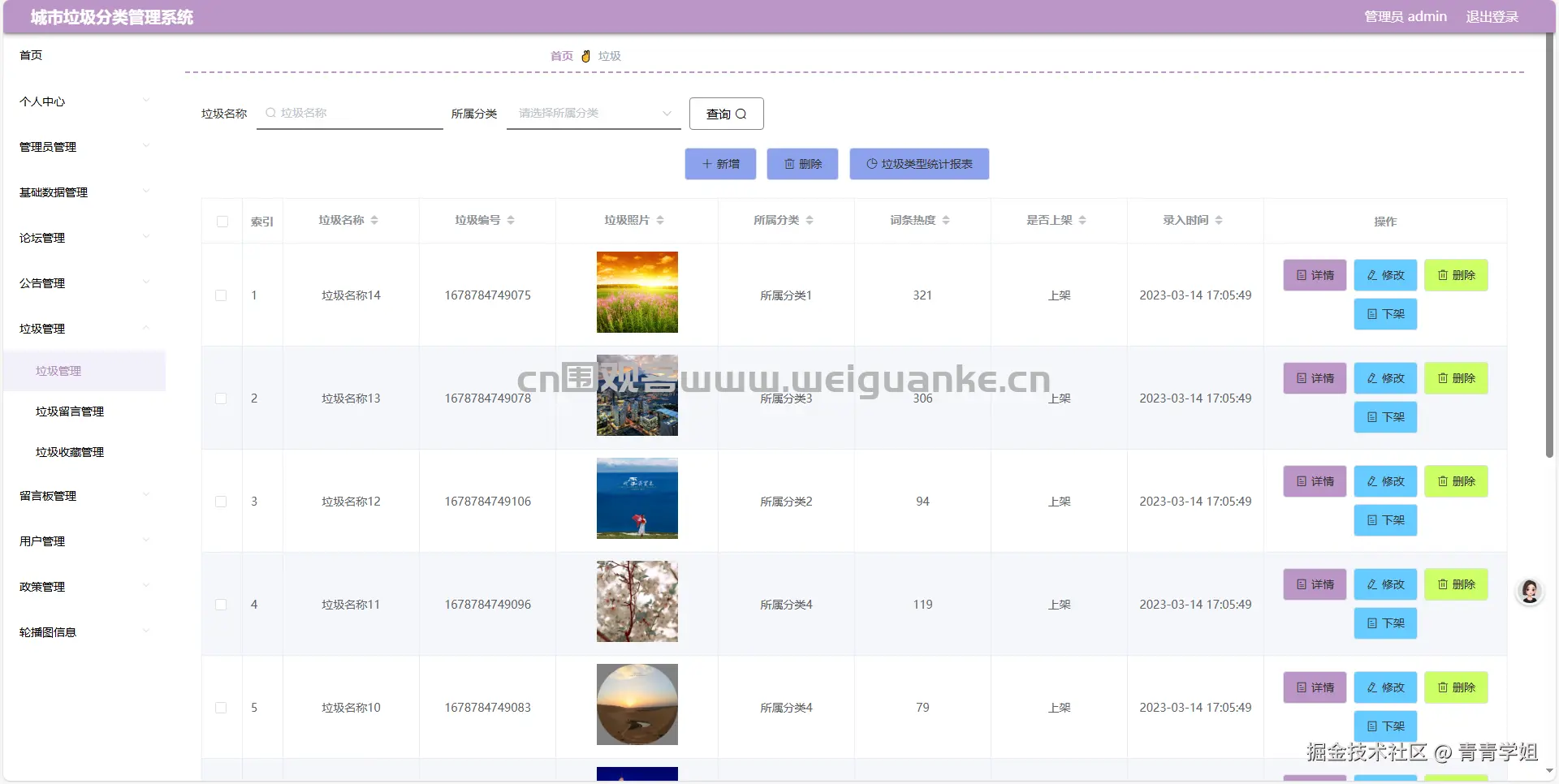Click 下架 for 垃圾名称11
The width and height of the screenshot is (1559, 784).
coord(1385,623)
